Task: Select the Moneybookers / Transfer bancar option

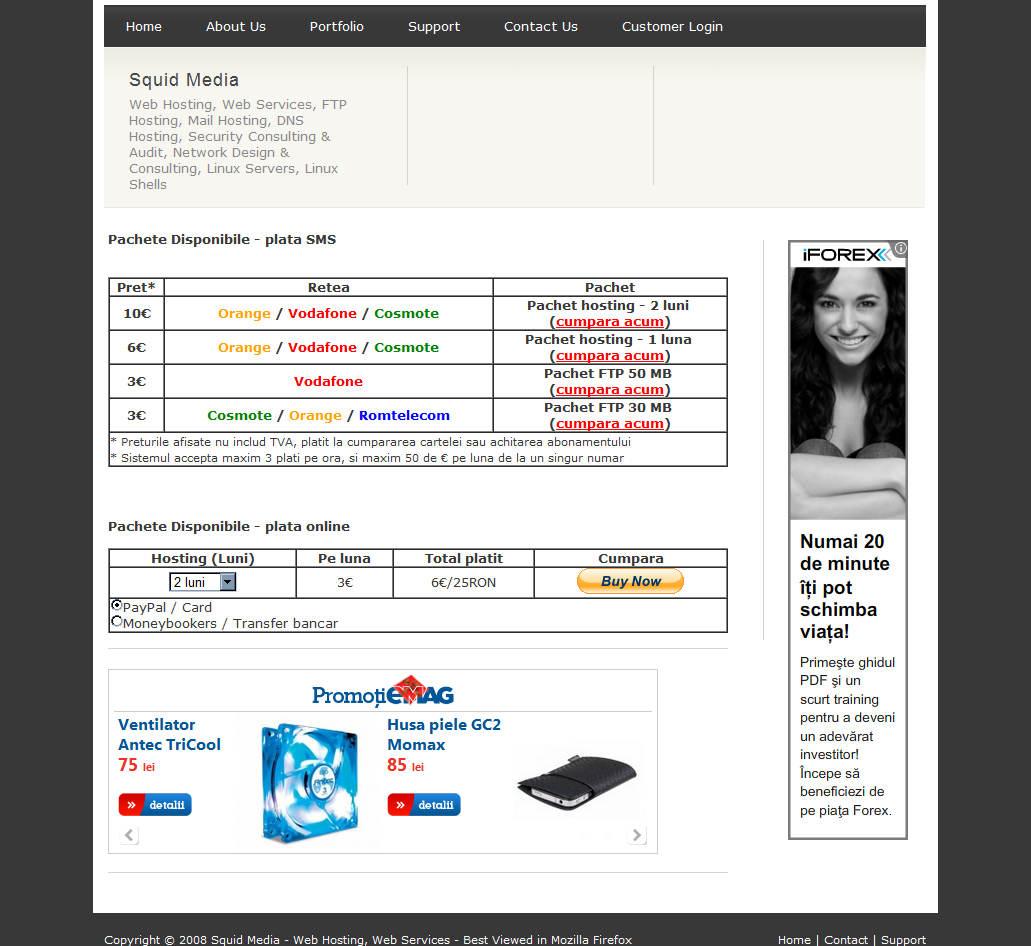Action: pos(116,620)
